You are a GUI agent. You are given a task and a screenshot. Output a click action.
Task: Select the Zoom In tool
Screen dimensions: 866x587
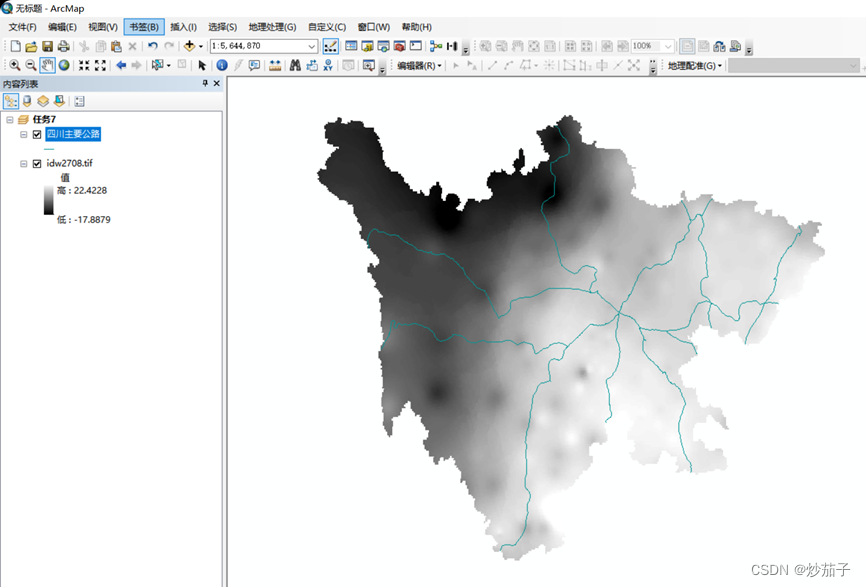(x=14, y=65)
